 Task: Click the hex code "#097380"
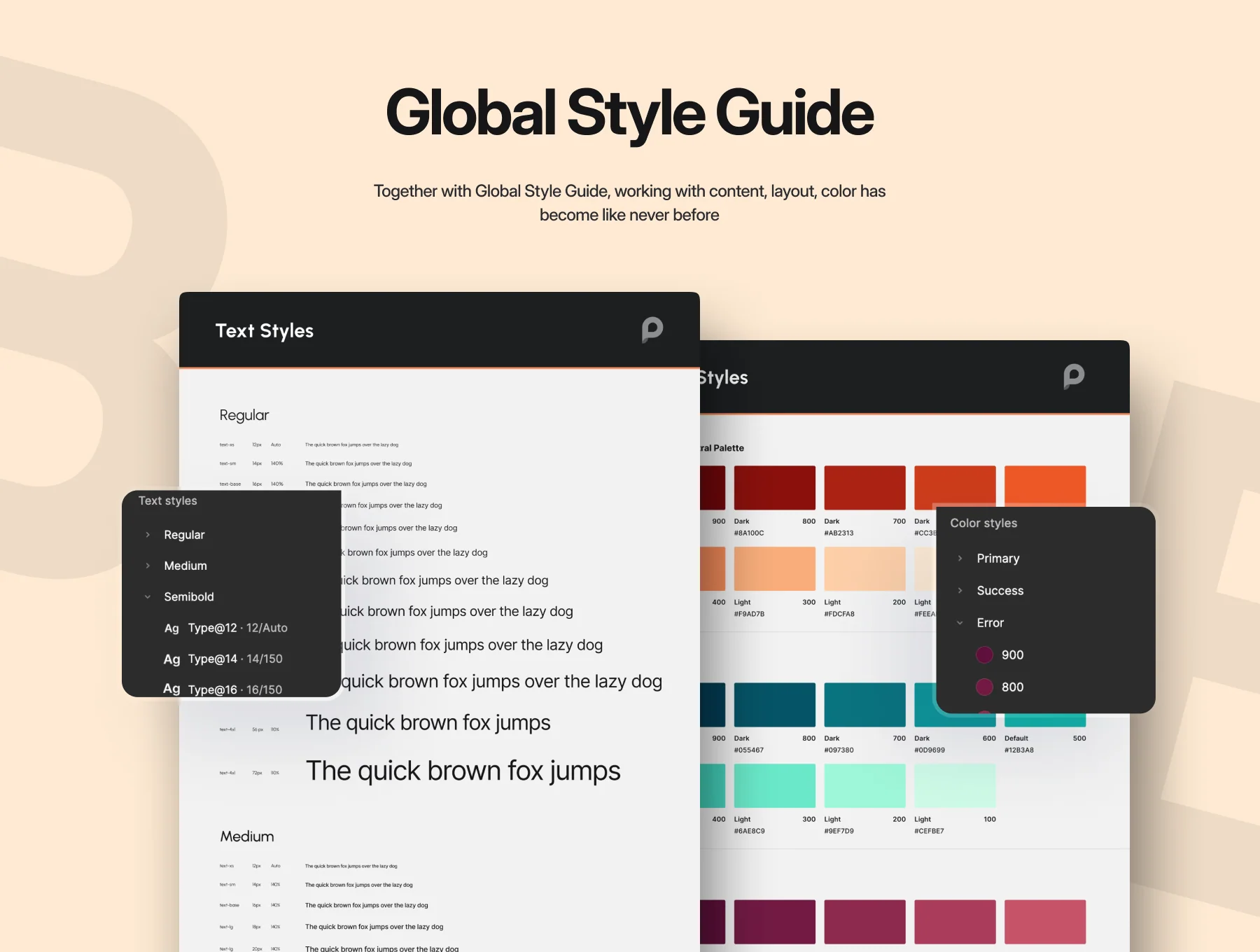click(839, 750)
